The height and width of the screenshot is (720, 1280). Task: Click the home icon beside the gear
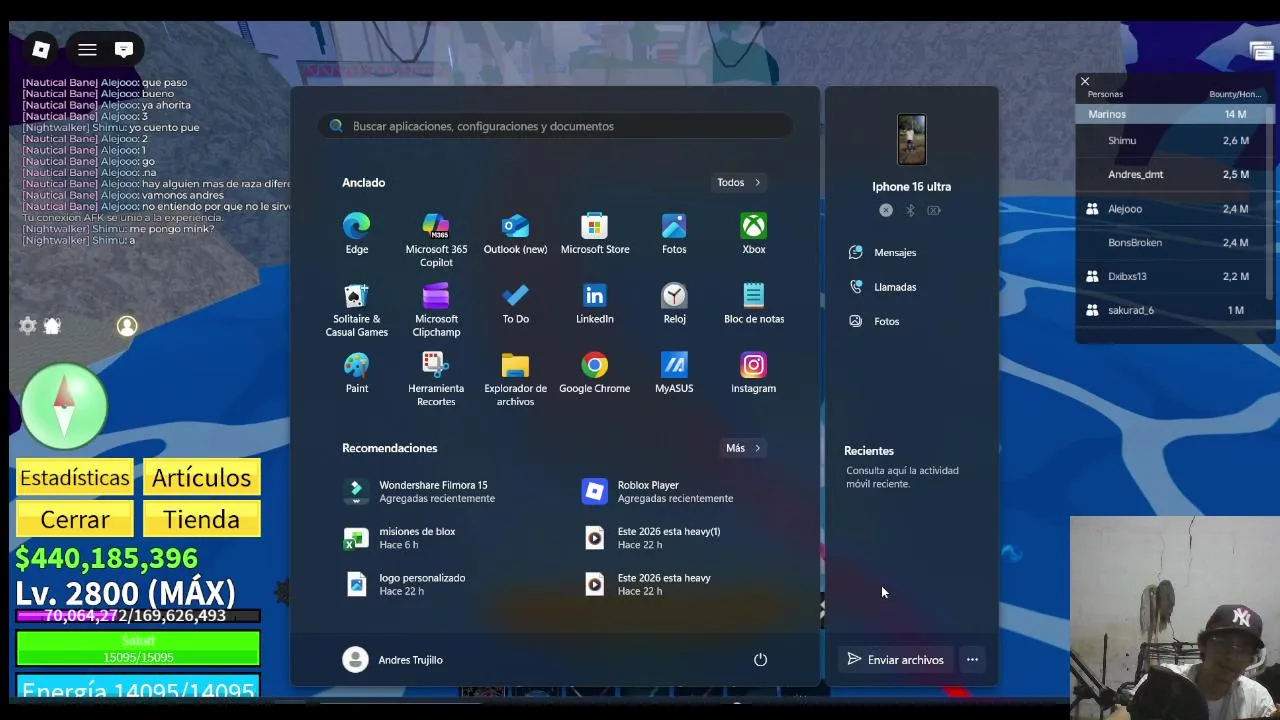pos(52,326)
